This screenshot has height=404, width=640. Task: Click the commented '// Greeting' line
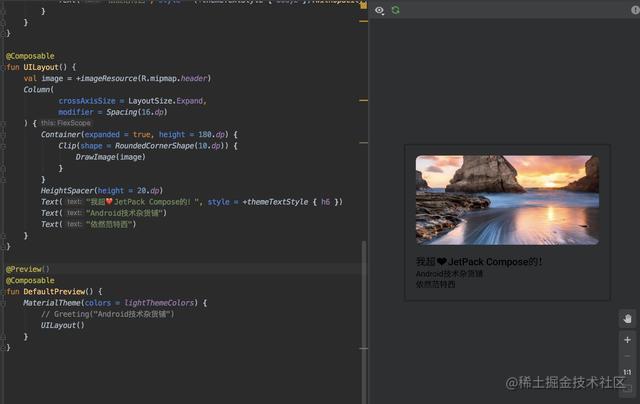point(107,314)
